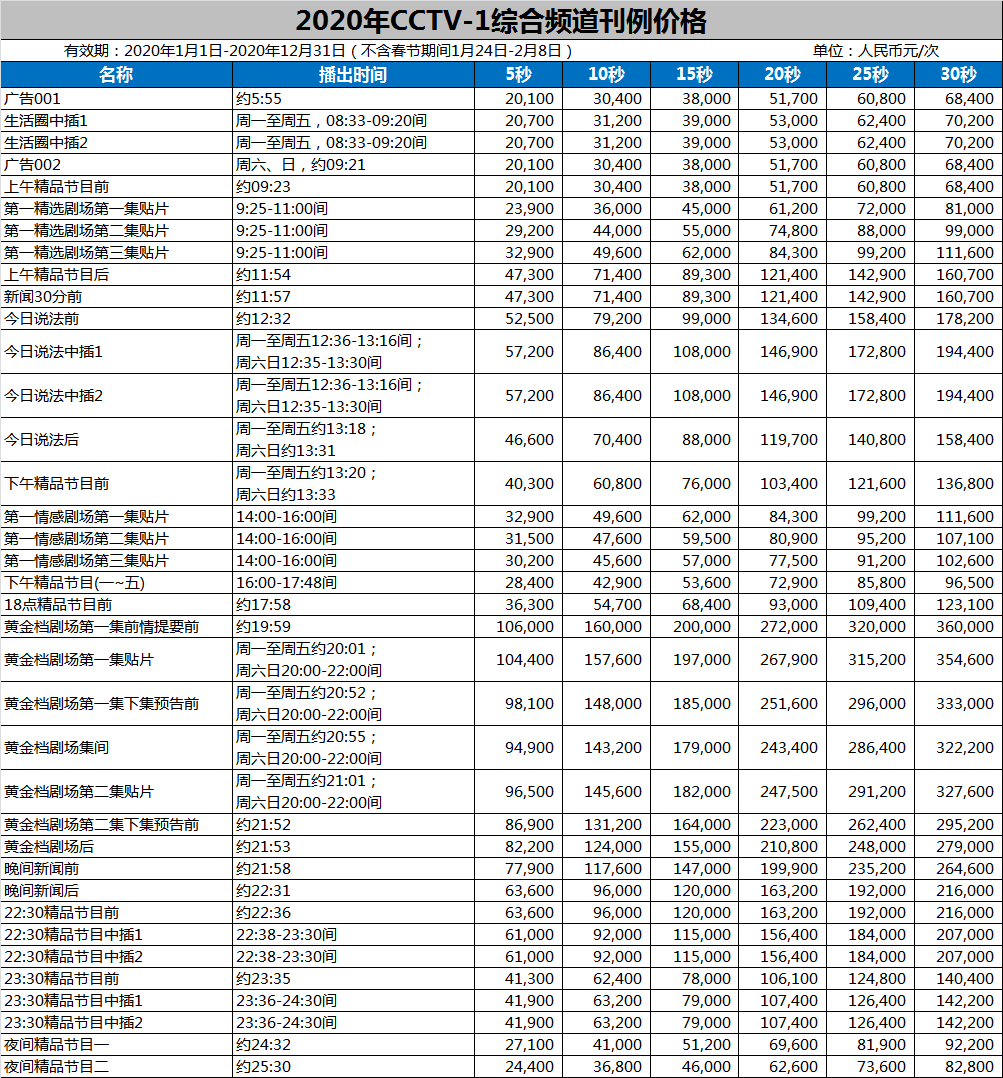Click the 单位:人民币元/次 unit label
Screen dimensions: 1003x1078
[x=875, y=51]
